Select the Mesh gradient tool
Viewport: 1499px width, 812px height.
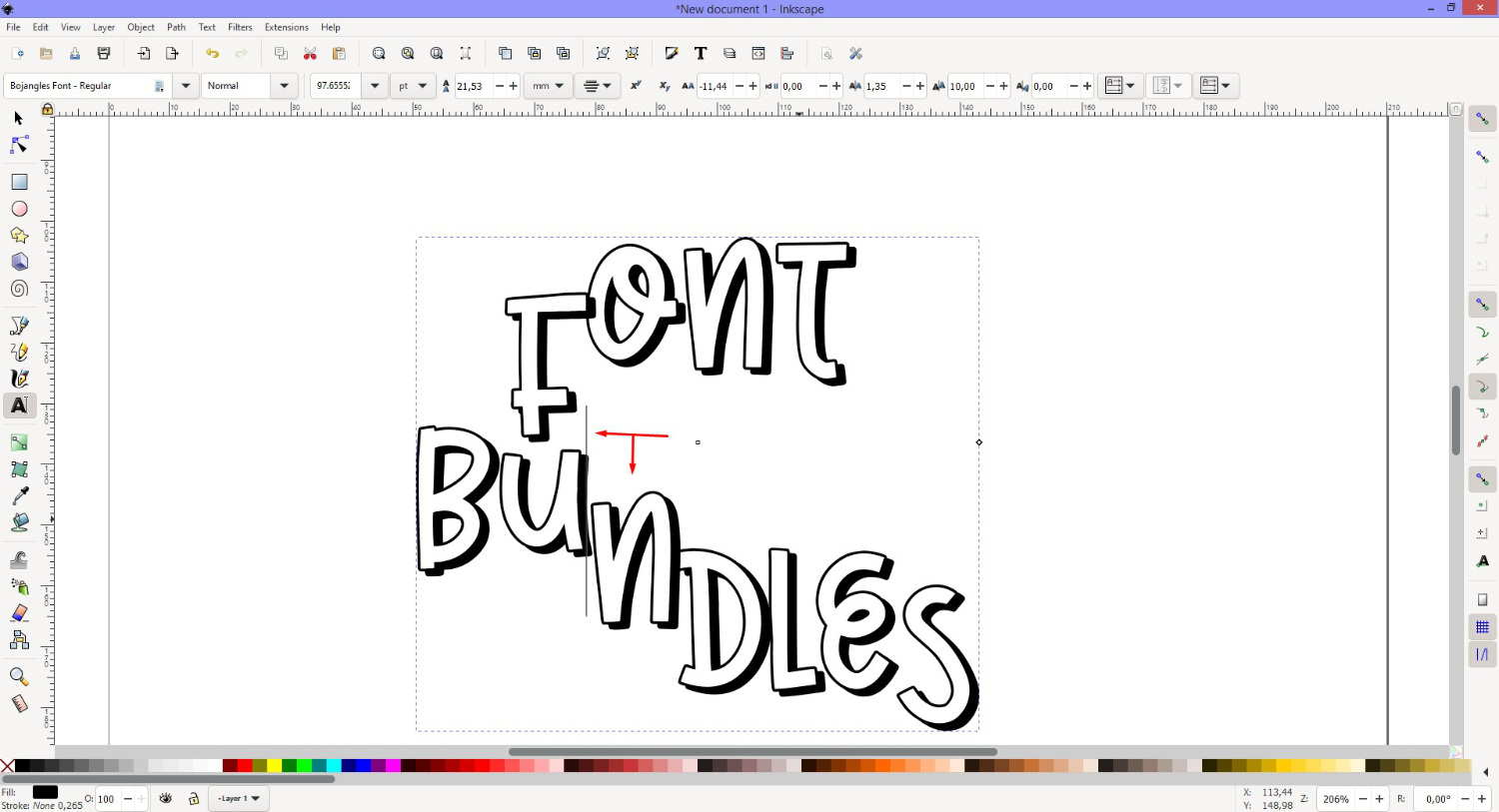pos(19,468)
